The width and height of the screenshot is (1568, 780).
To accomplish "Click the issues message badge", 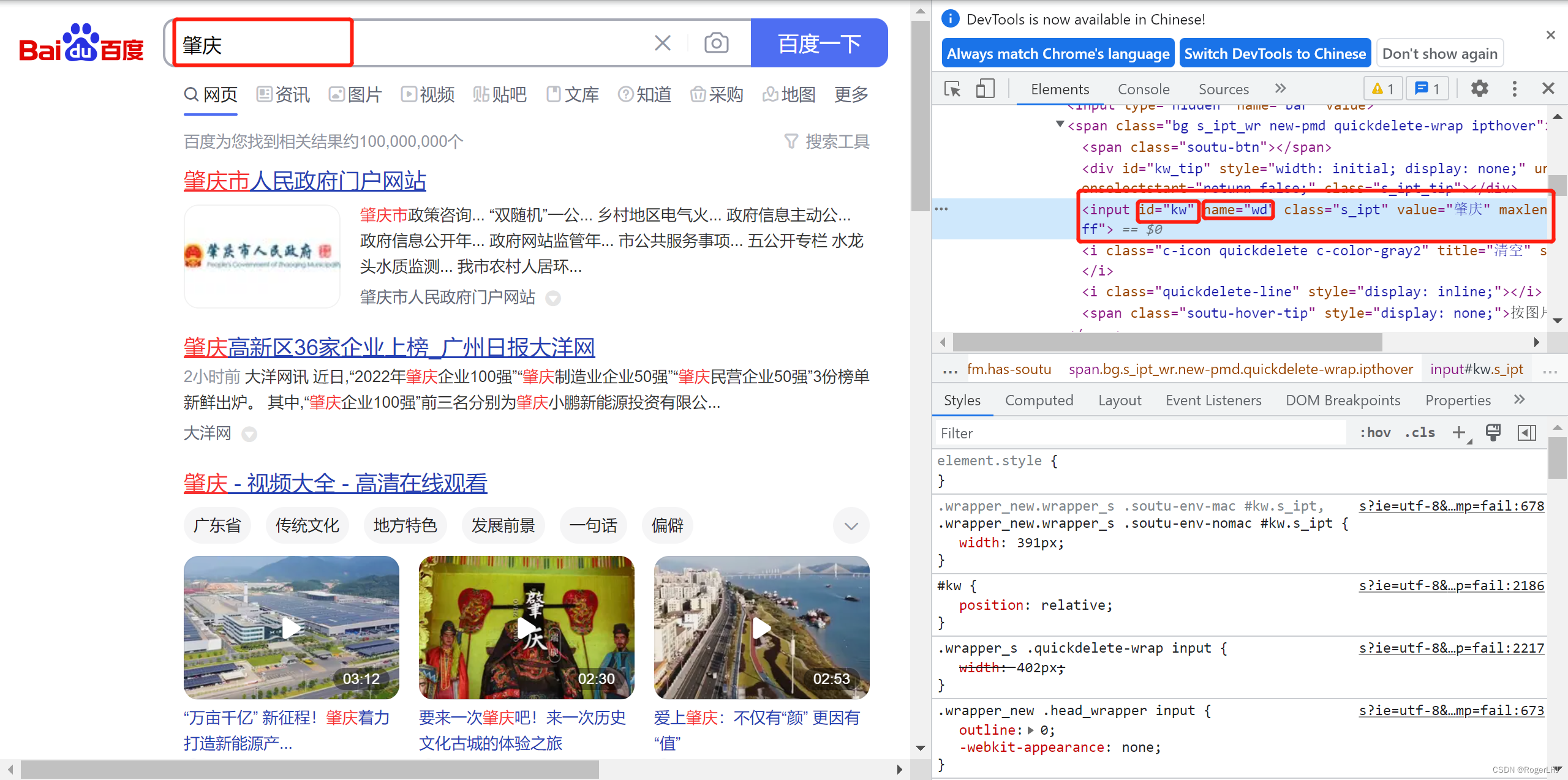I will pyautogui.click(x=1428, y=89).
